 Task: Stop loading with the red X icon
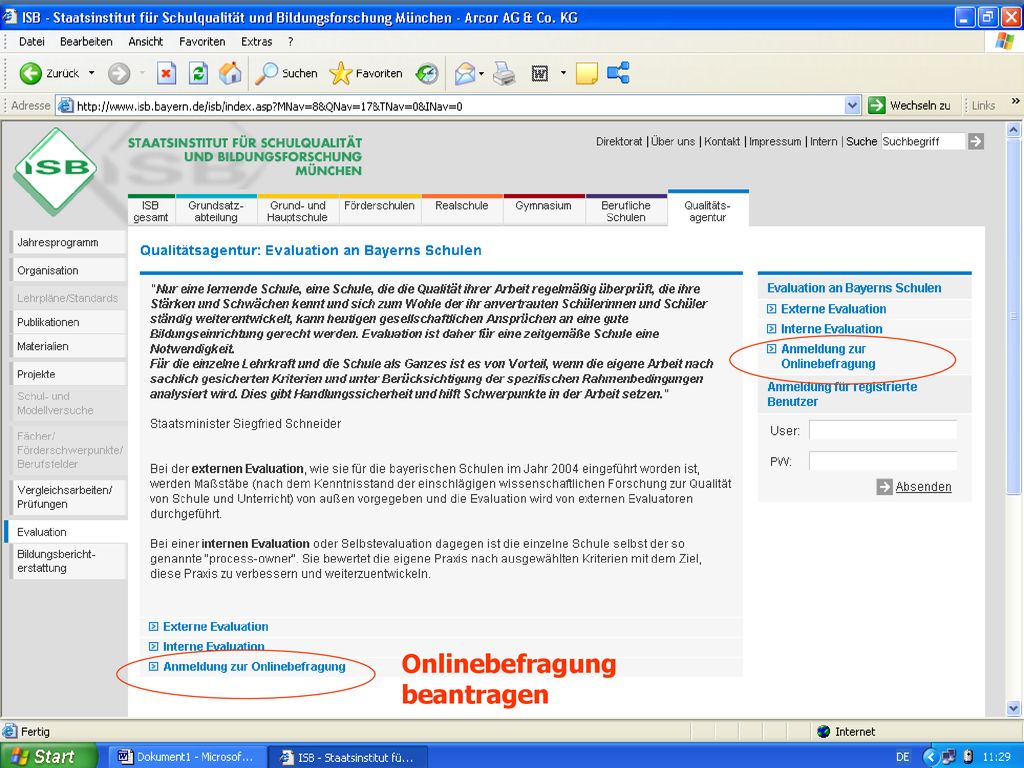point(167,73)
